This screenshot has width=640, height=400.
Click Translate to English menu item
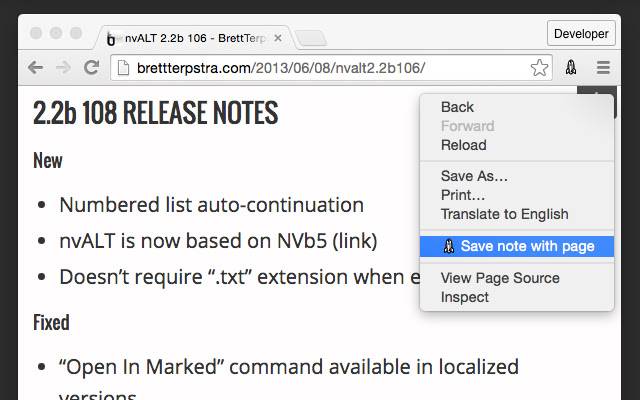pyautogui.click(x=504, y=214)
